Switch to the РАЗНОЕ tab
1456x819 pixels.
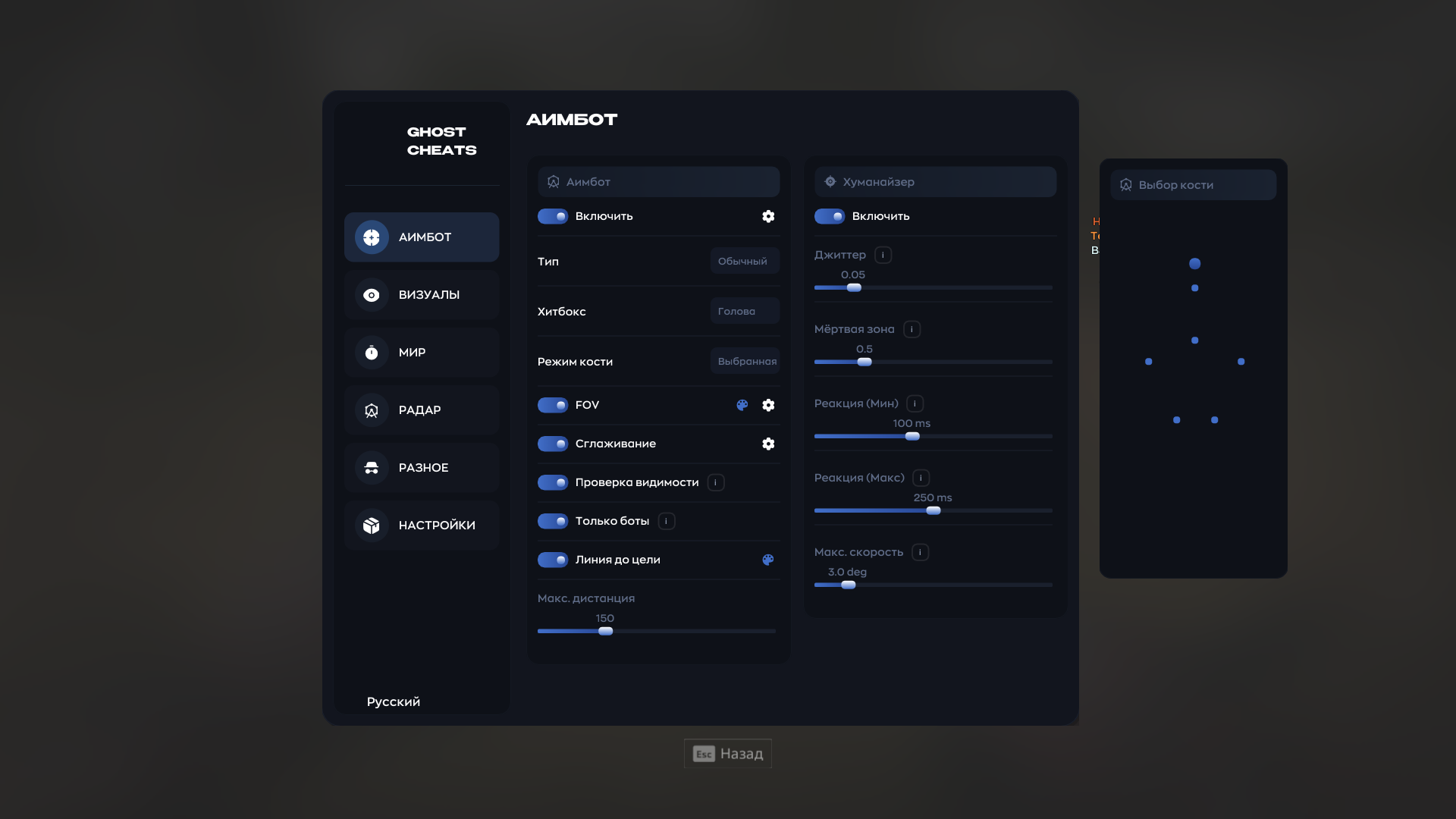(x=422, y=468)
